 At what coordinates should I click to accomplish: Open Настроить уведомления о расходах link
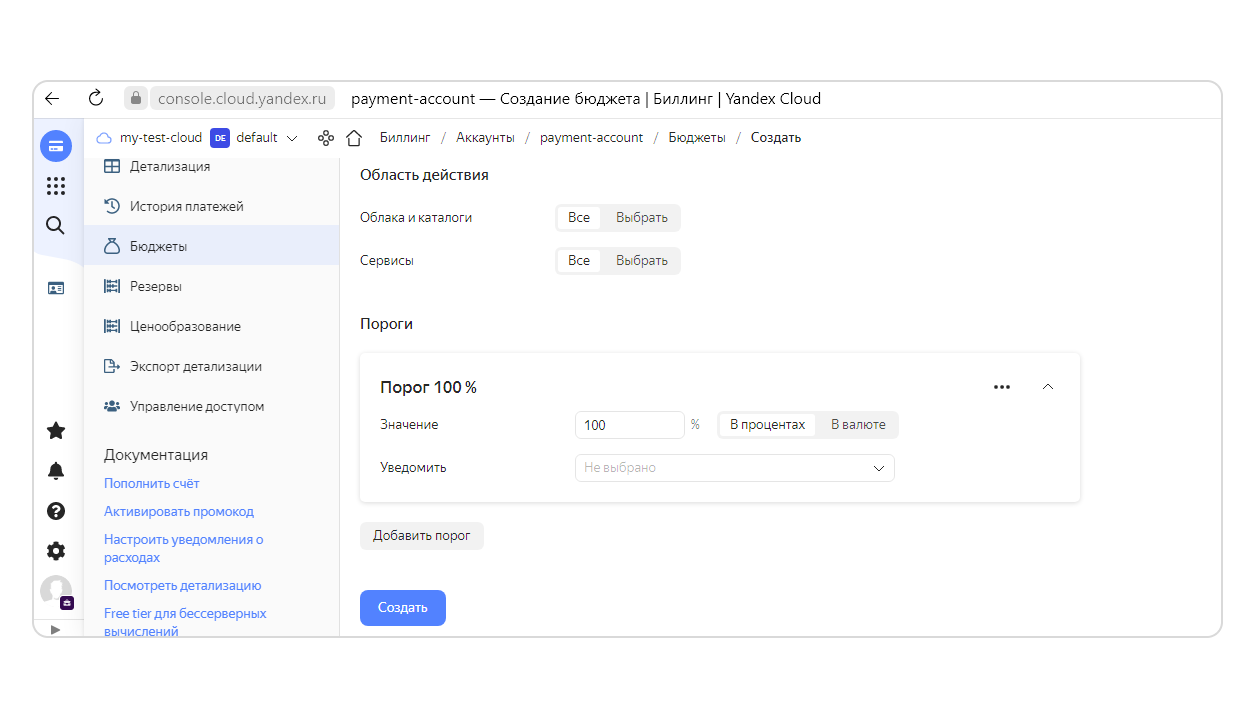pyautogui.click(x=184, y=548)
